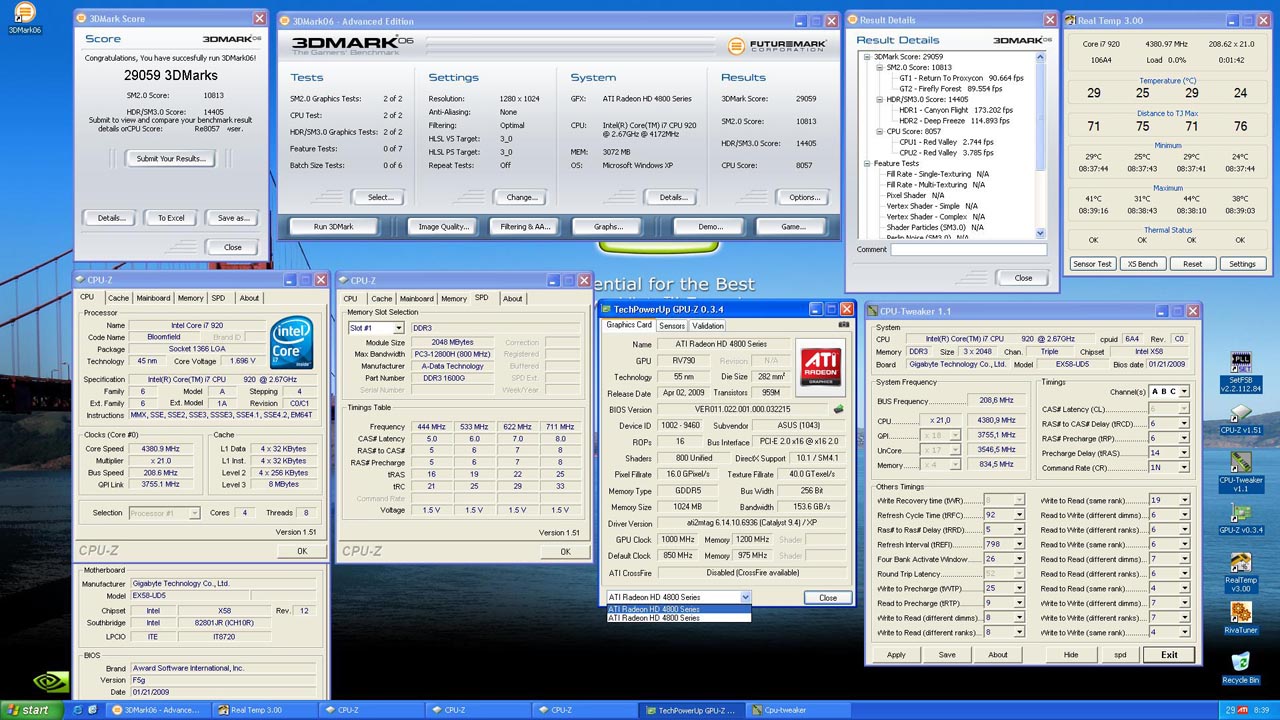Open Mainboard tab in left CPU-Z window
The width and height of the screenshot is (1280, 720).
(x=153, y=298)
